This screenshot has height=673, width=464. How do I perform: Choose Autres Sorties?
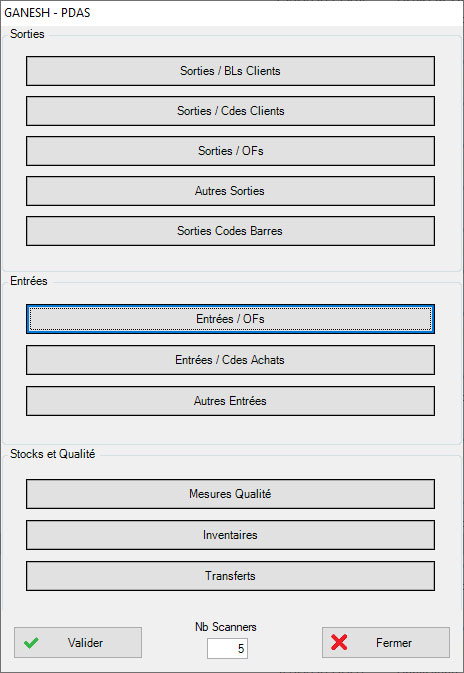230,191
